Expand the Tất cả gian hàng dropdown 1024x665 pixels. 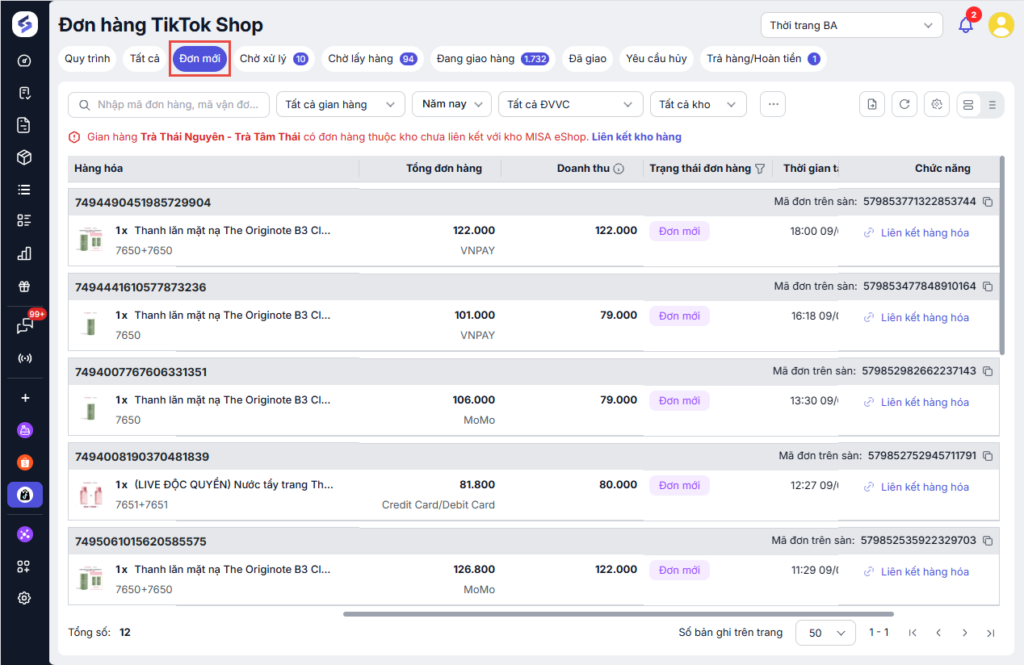pyautogui.click(x=340, y=104)
